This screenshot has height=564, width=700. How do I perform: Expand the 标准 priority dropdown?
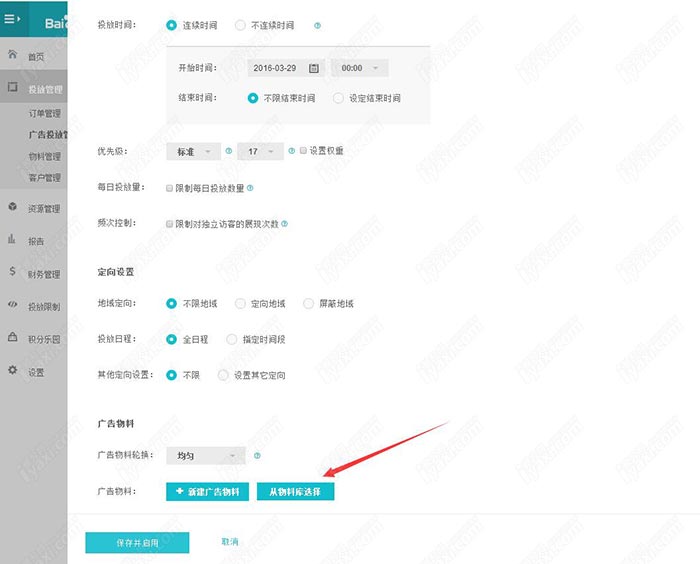point(192,151)
